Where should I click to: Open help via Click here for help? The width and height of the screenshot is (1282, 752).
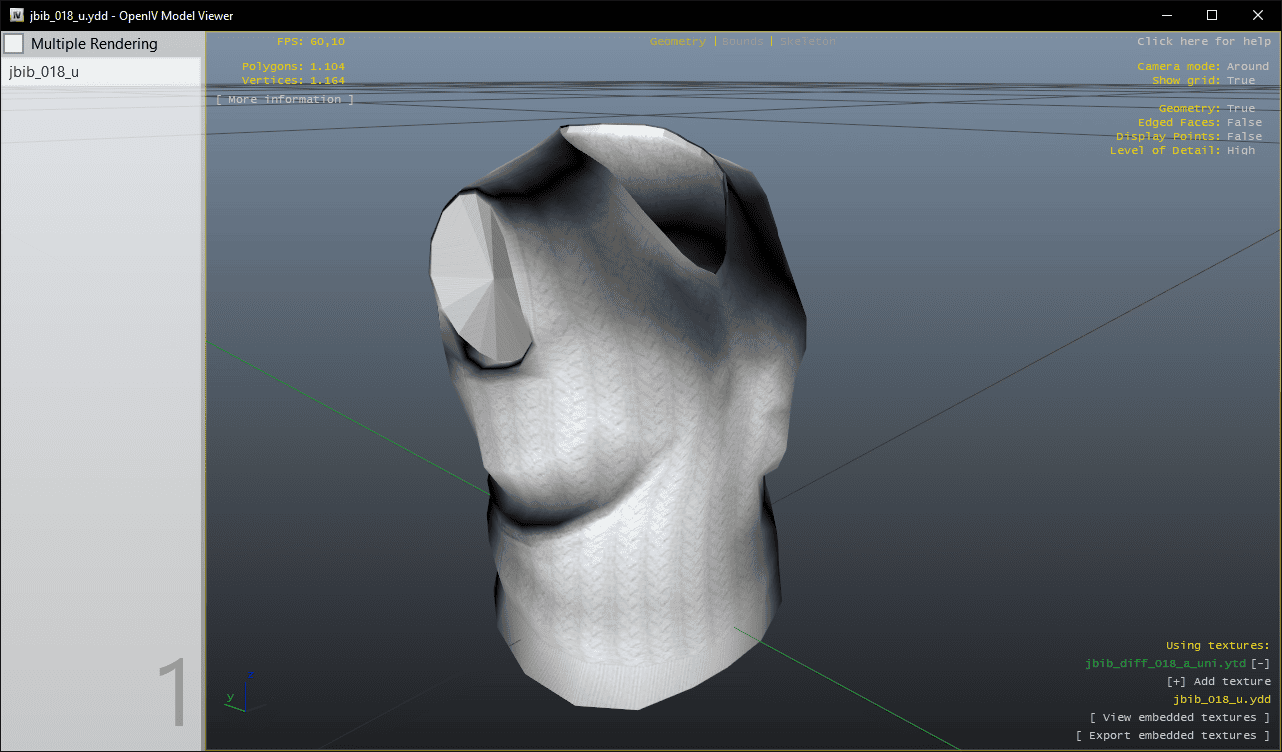point(1203,42)
